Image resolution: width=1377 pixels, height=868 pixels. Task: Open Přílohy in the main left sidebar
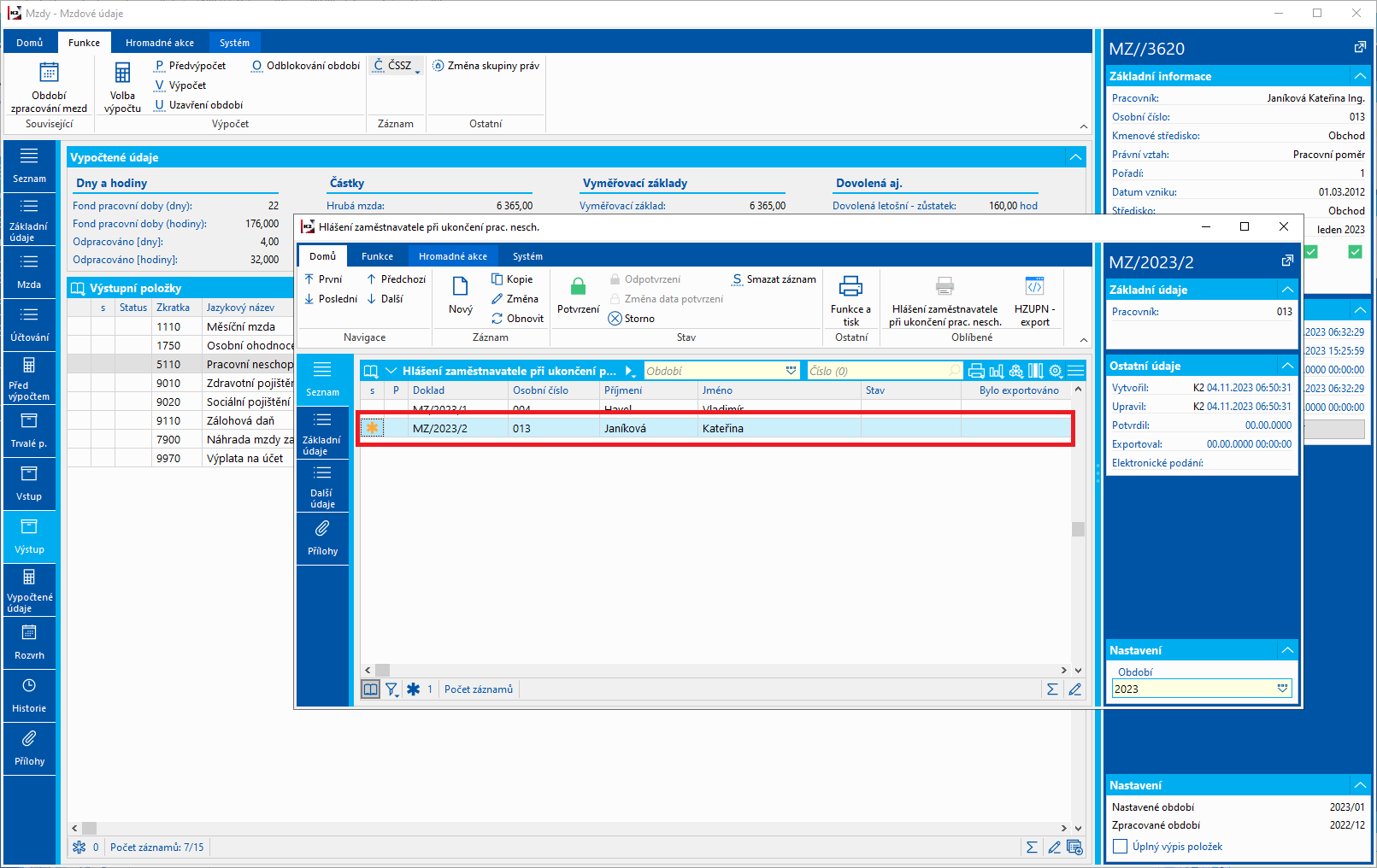[29, 748]
